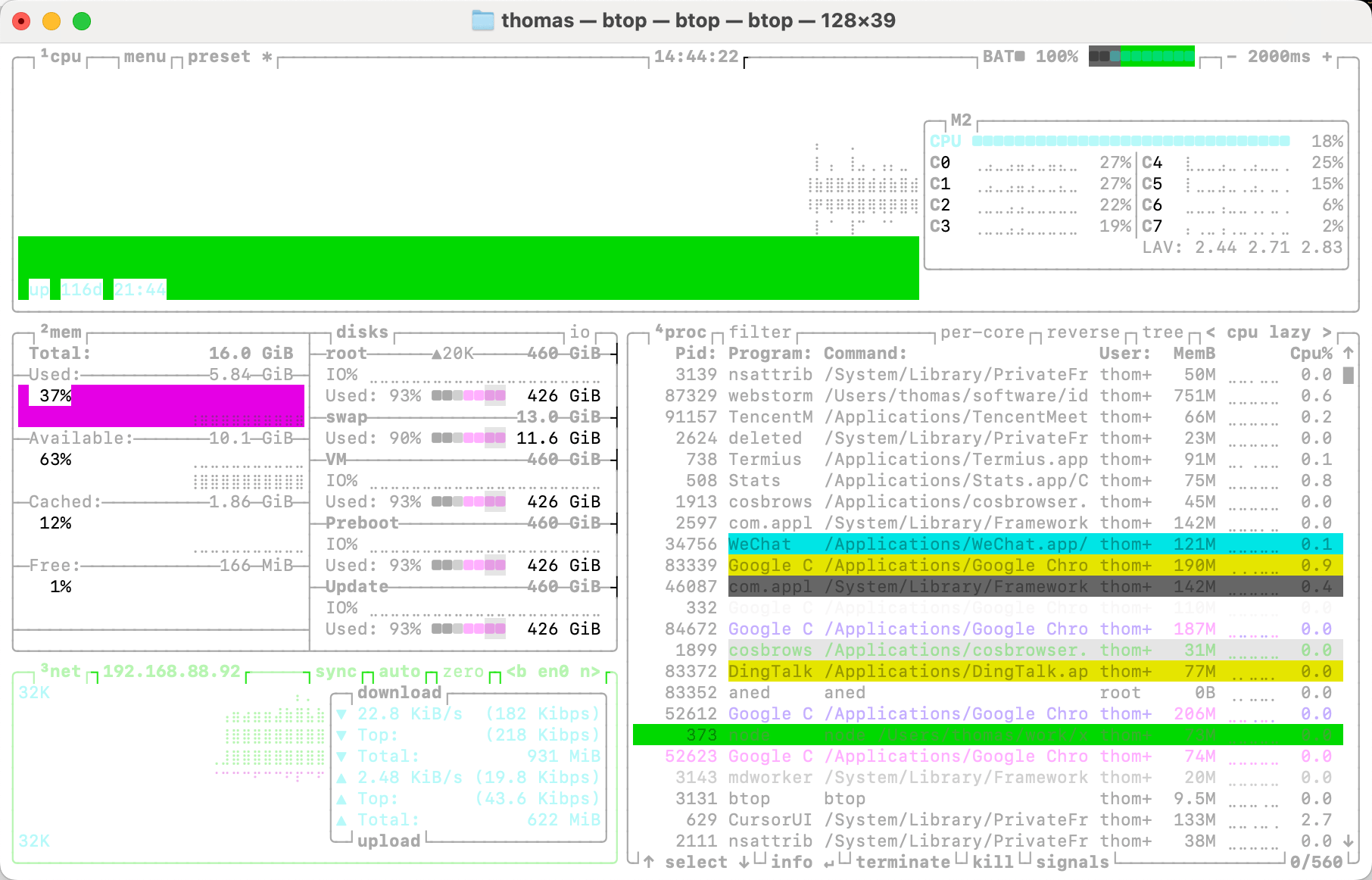Toggle network auto scaling
This screenshot has width=1372, height=880.
pos(399,672)
